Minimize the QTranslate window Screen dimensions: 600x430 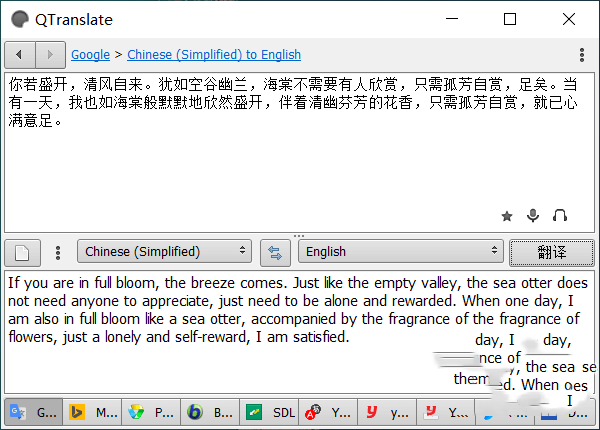452,19
